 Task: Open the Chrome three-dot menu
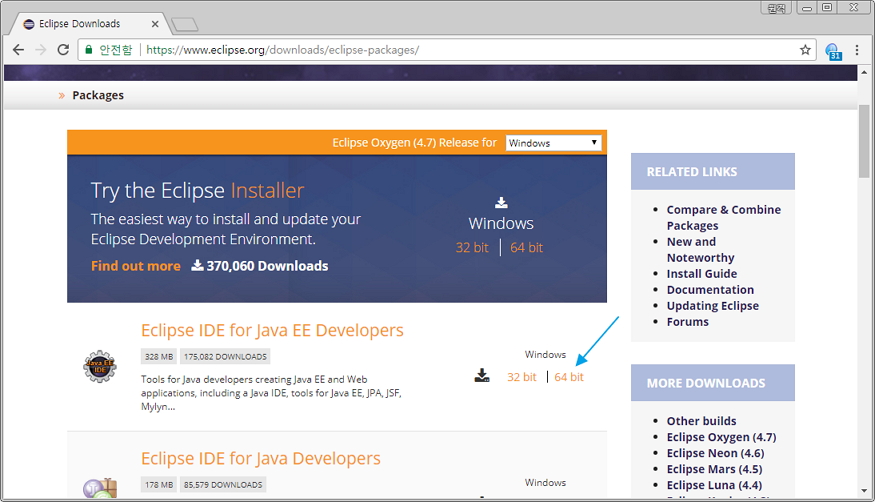[857, 50]
